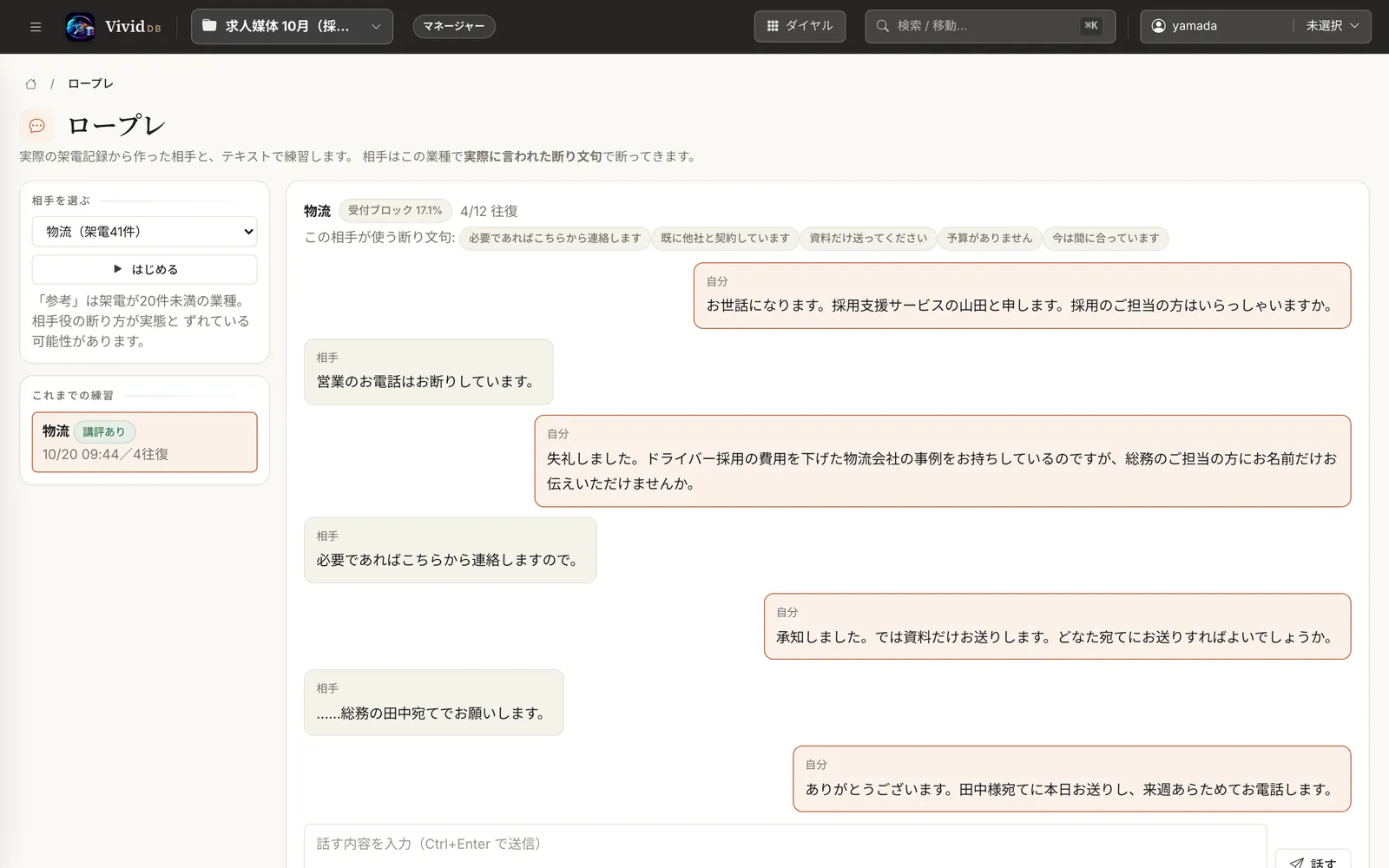Click the 講評あり badge
Viewport: 1389px width, 868px height.
point(104,431)
